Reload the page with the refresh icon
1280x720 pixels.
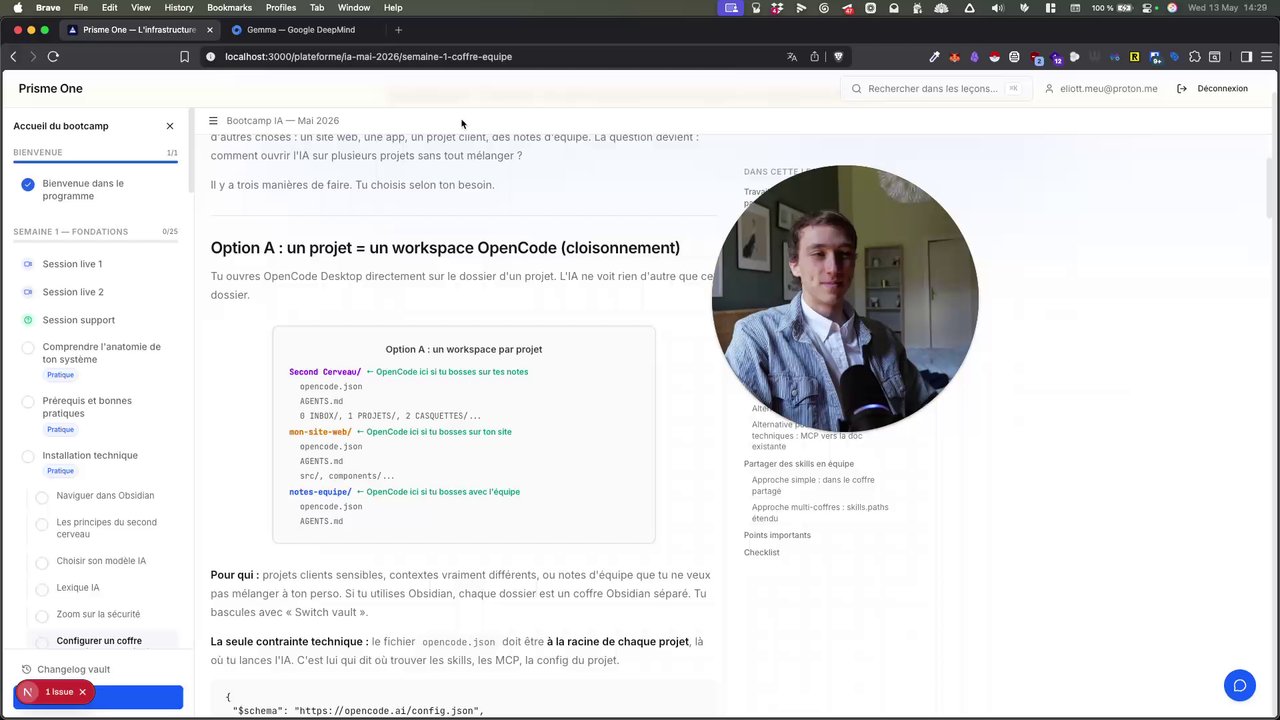point(53,57)
